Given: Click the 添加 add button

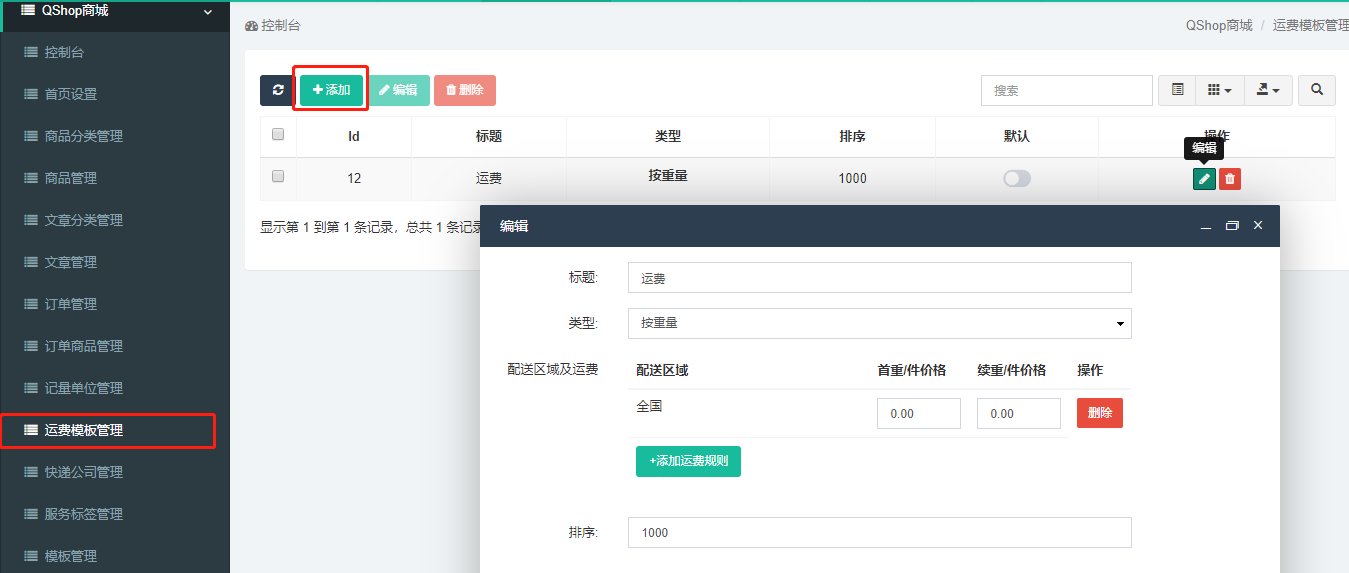Looking at the screenshot, I should click(331, 90).
